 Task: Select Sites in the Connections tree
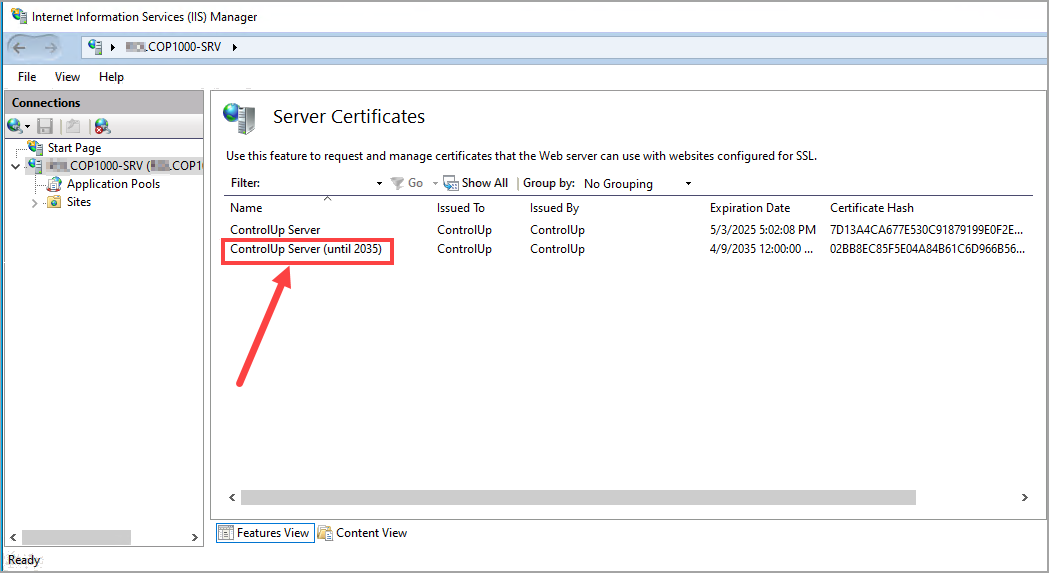[x=78, y=201]
